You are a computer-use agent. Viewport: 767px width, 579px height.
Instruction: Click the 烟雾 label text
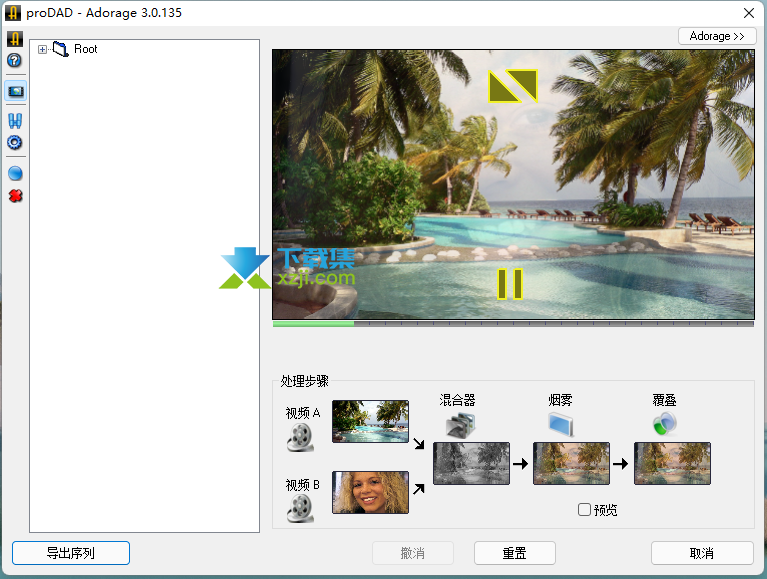tap(561, 400)
